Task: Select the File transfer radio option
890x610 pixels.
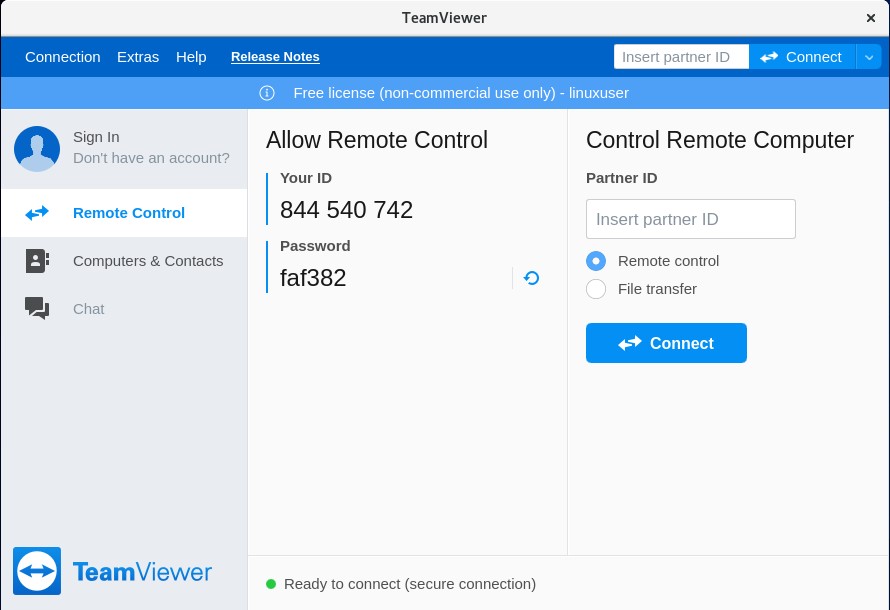Action: click(x=596, y=289)
